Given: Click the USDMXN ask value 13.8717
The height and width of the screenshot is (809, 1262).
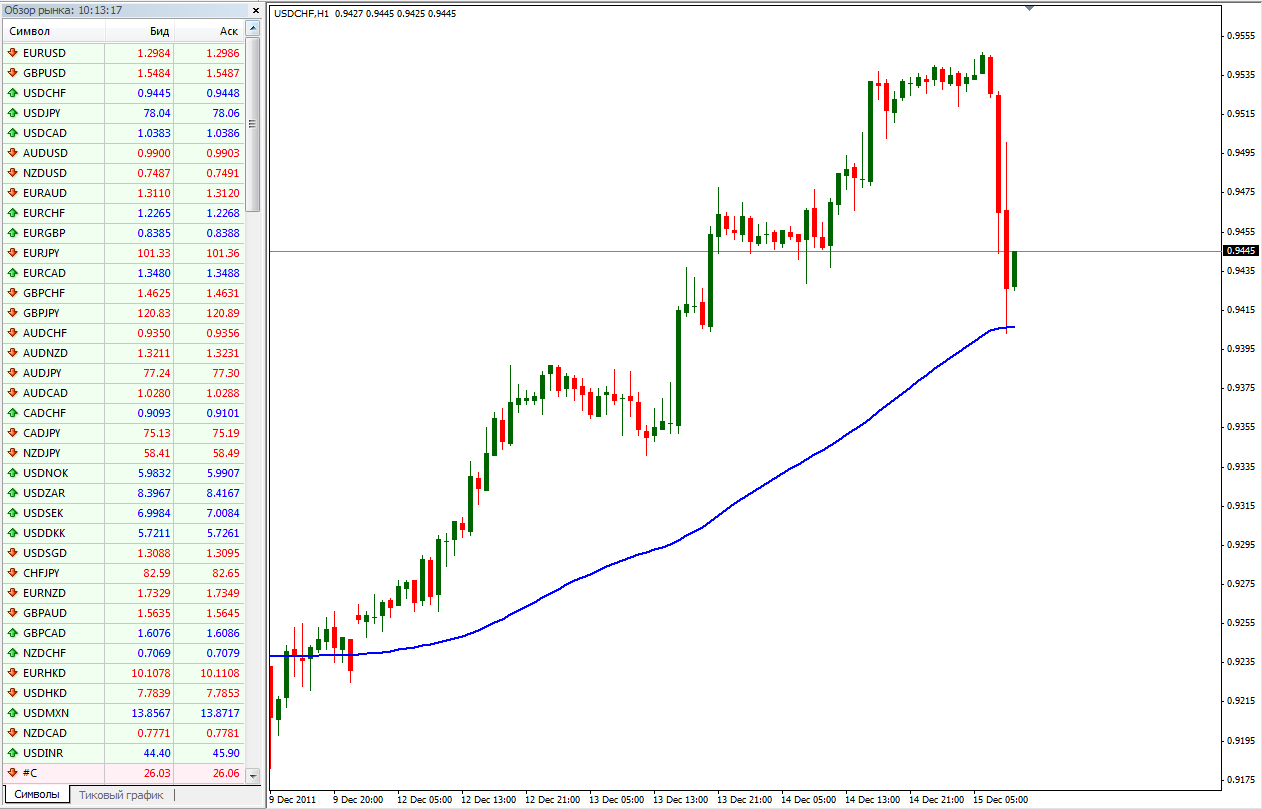Looking at the screenshot, I should pyautogui.click(x=220, y=713).
